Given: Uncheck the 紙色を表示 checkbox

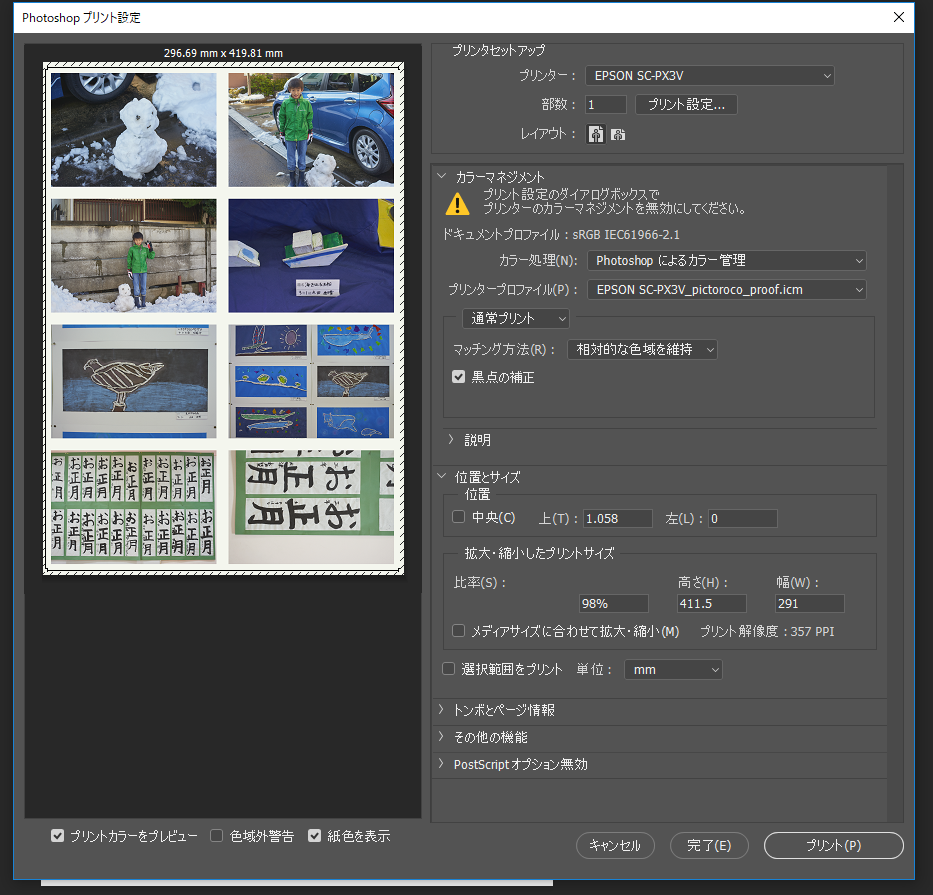Looking at the screenshot, I should [314, 835].
